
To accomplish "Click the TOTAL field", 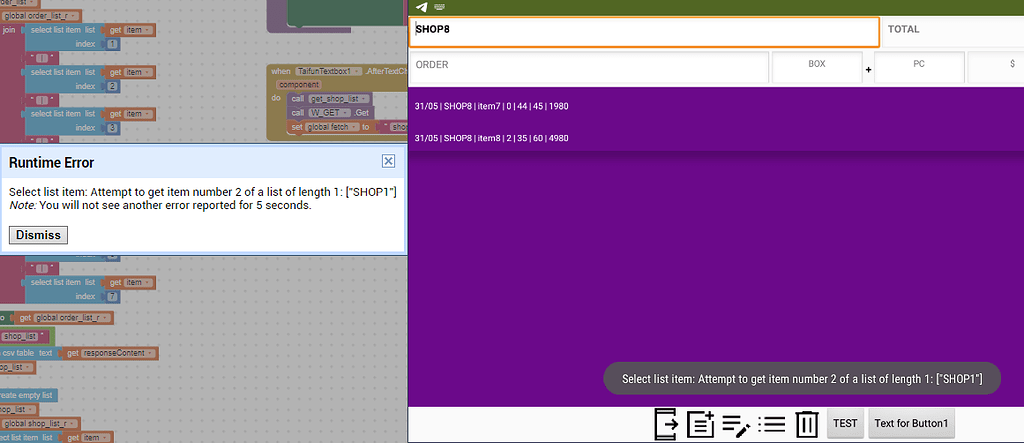I will click(952, 31).
